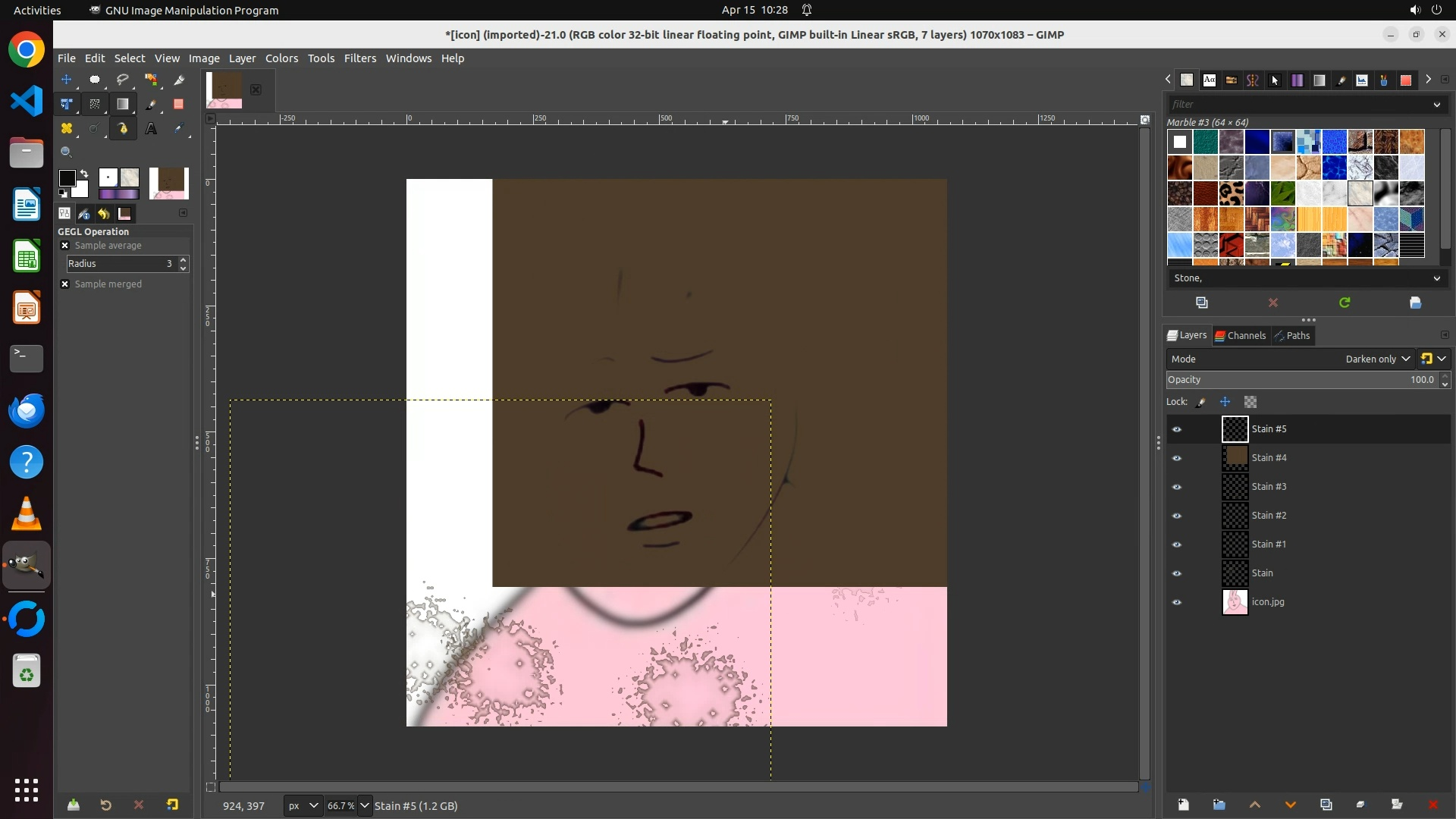Toggle the Sample merged checkbox
1456x819 pixels.
click(65, 284)
